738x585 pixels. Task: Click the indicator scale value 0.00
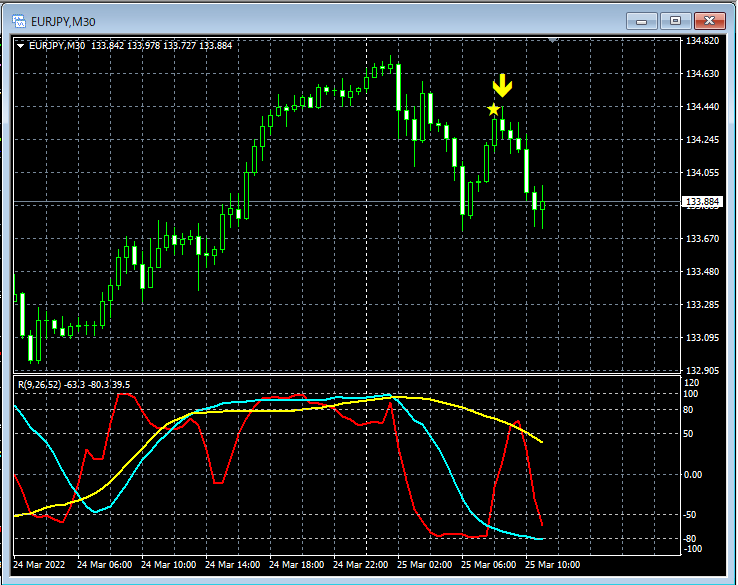[x=693, y=474]
